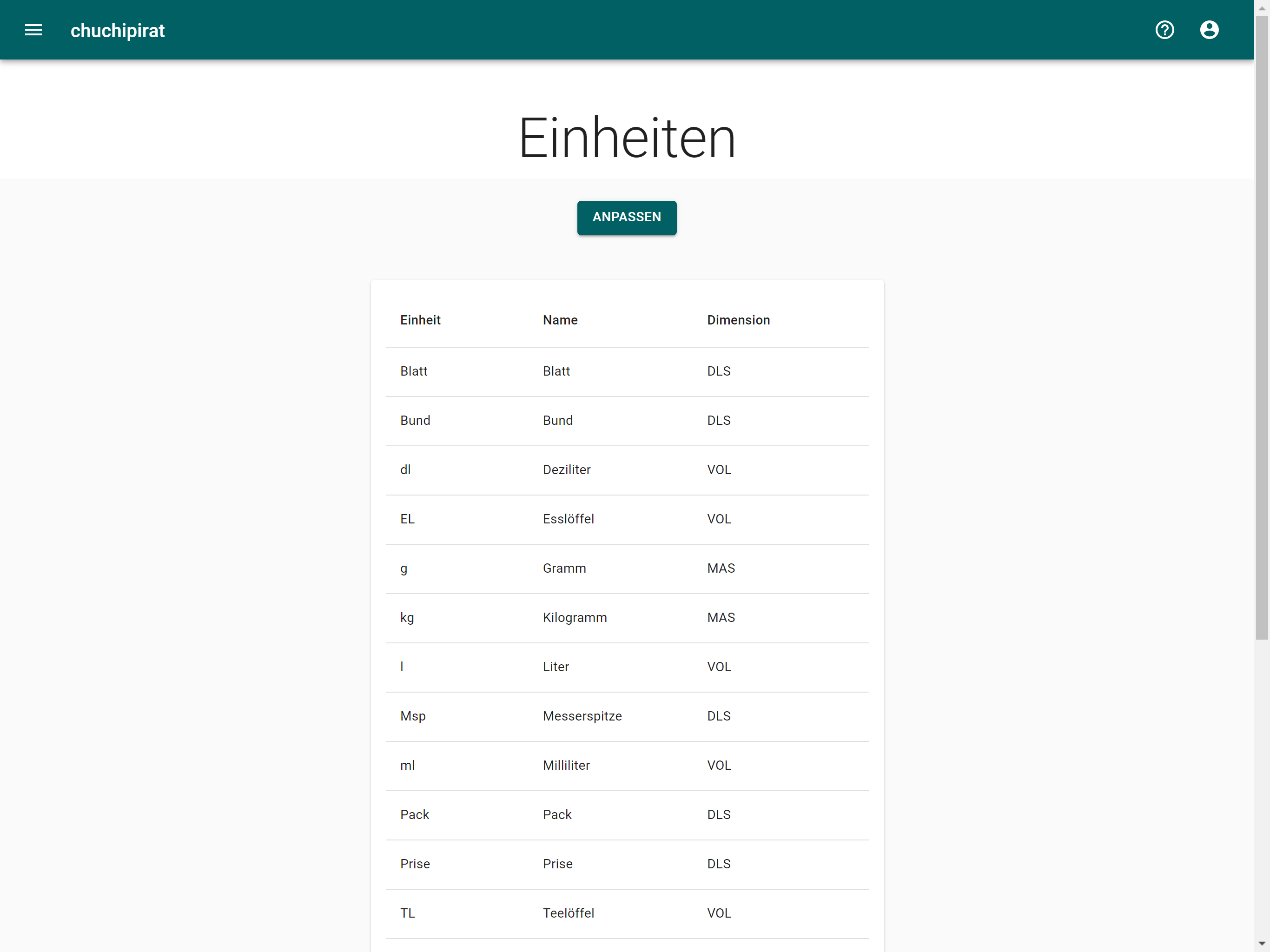Click scrollbar down arrow

point(1261,944)
